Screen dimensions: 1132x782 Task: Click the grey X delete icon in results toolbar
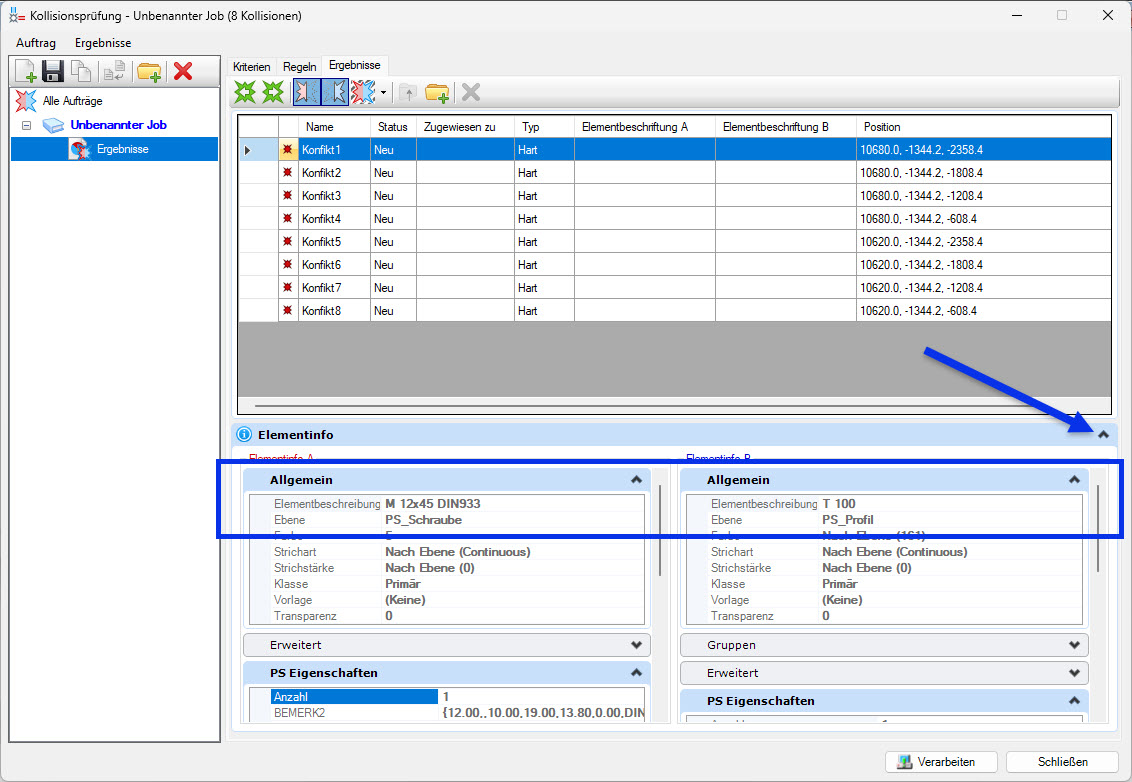[x=471, y=92]
